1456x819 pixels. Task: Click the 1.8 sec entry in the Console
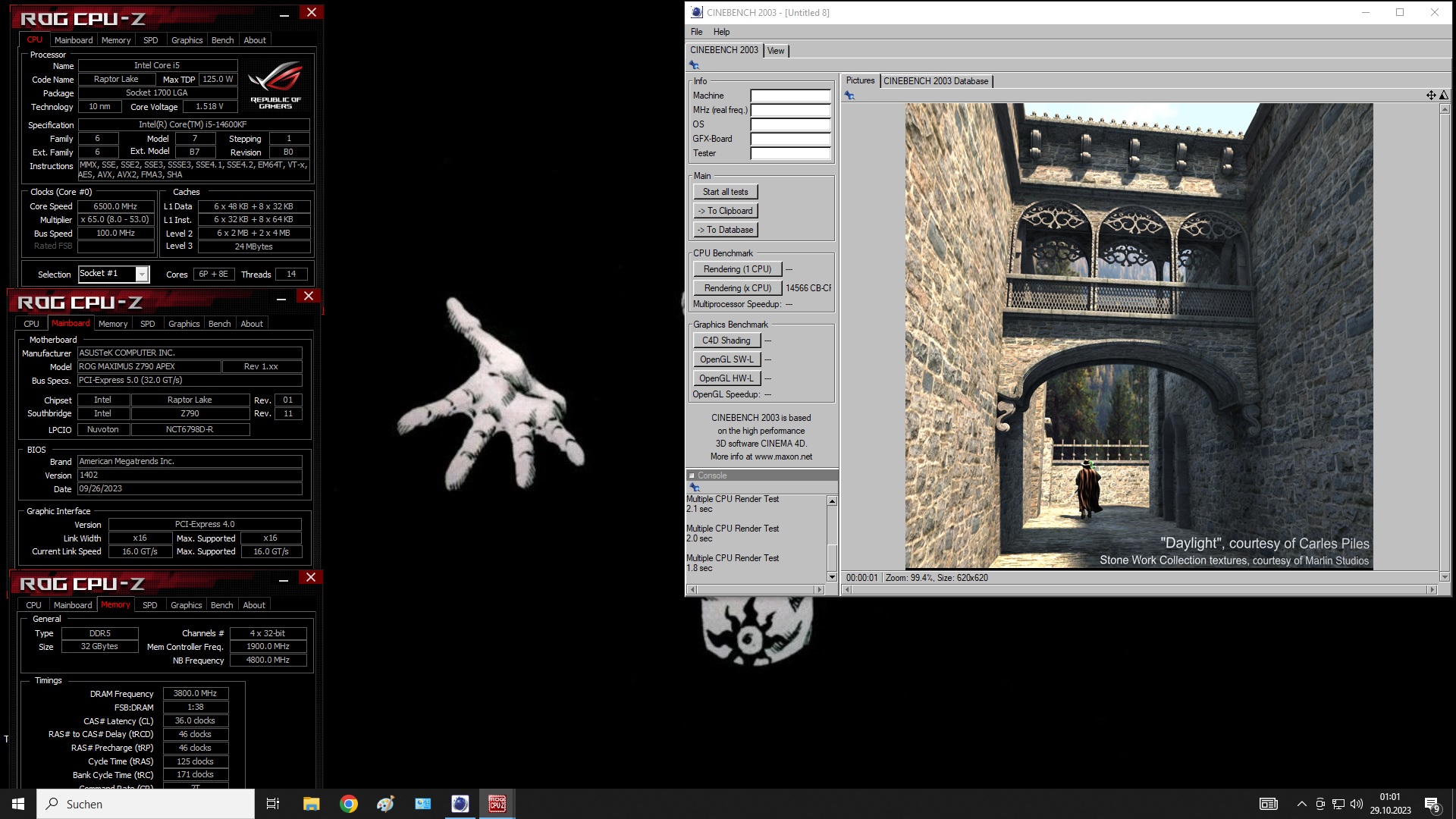coord(699,568)
